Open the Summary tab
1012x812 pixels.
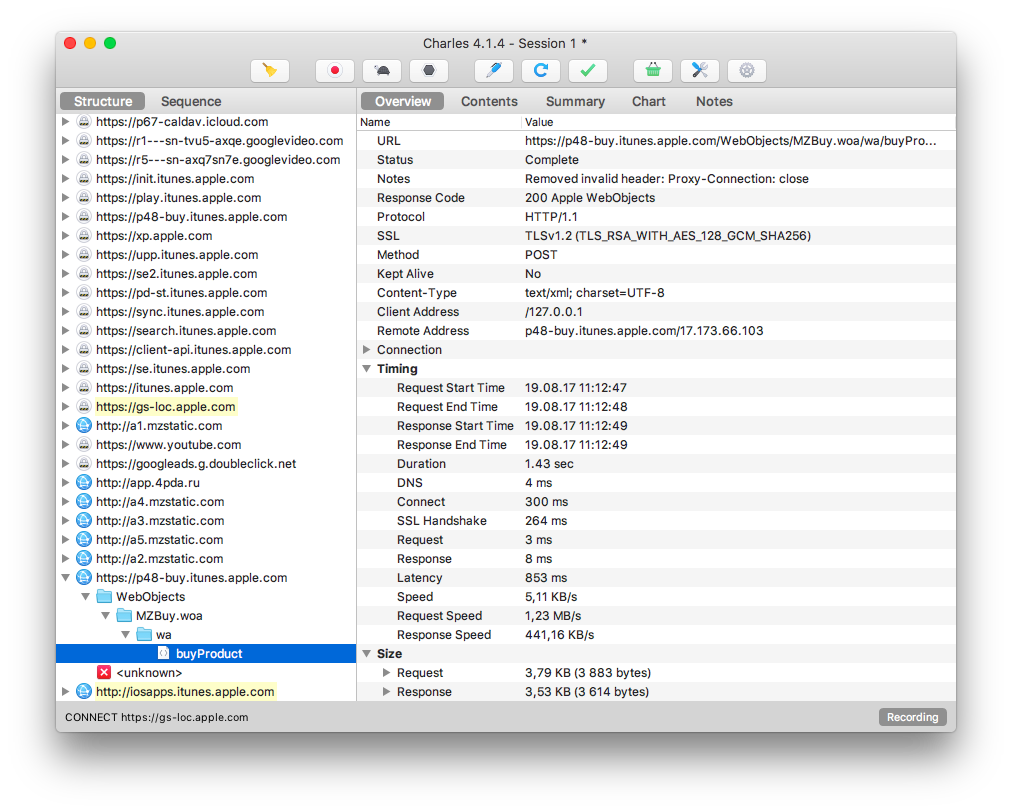click(575, 101)
